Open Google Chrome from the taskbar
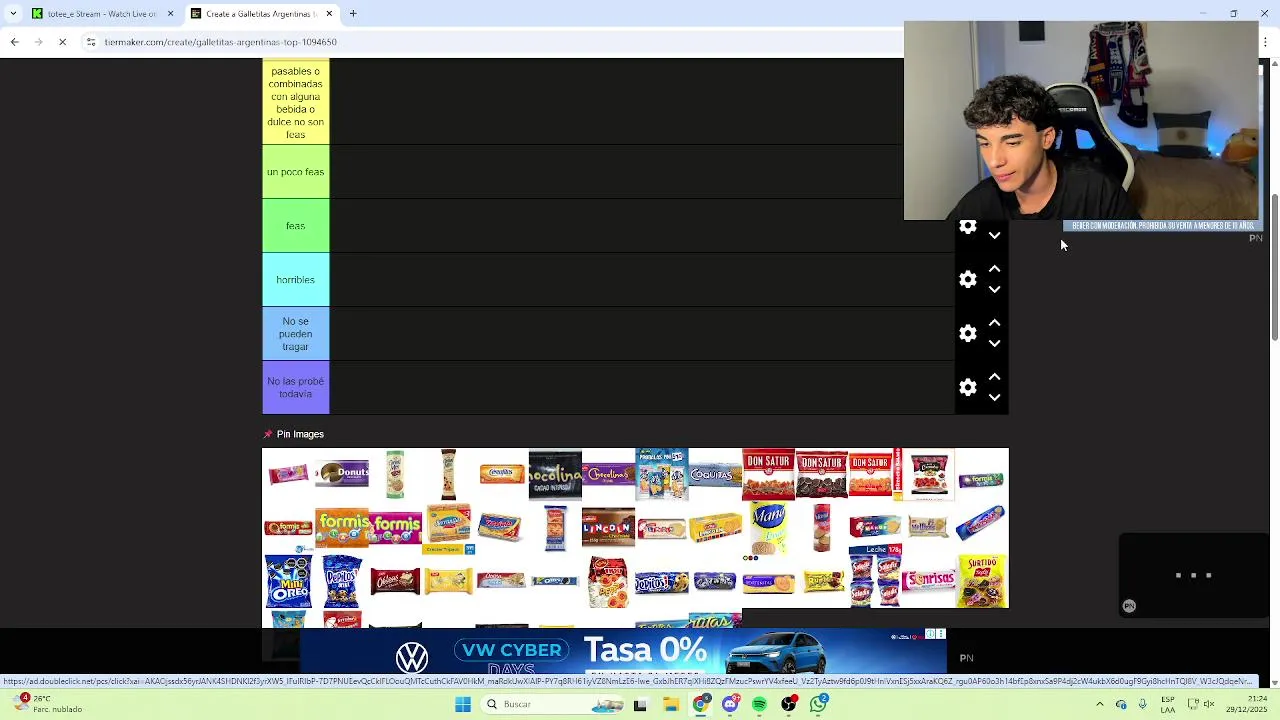The height and width of the screenshot is (720, 1280). (700, 704)
